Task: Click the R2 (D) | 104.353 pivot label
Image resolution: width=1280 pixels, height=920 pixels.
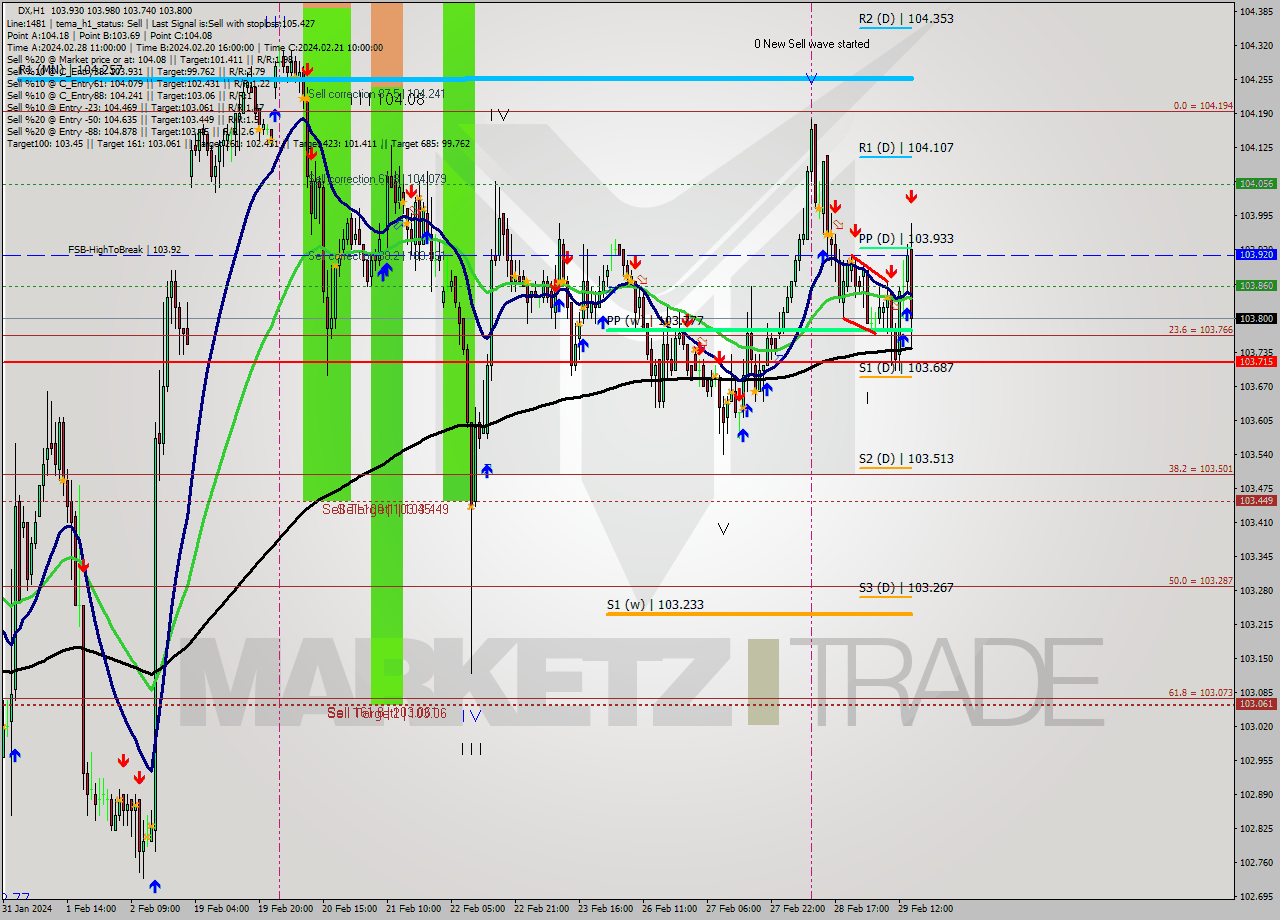Action: (906, 18)
